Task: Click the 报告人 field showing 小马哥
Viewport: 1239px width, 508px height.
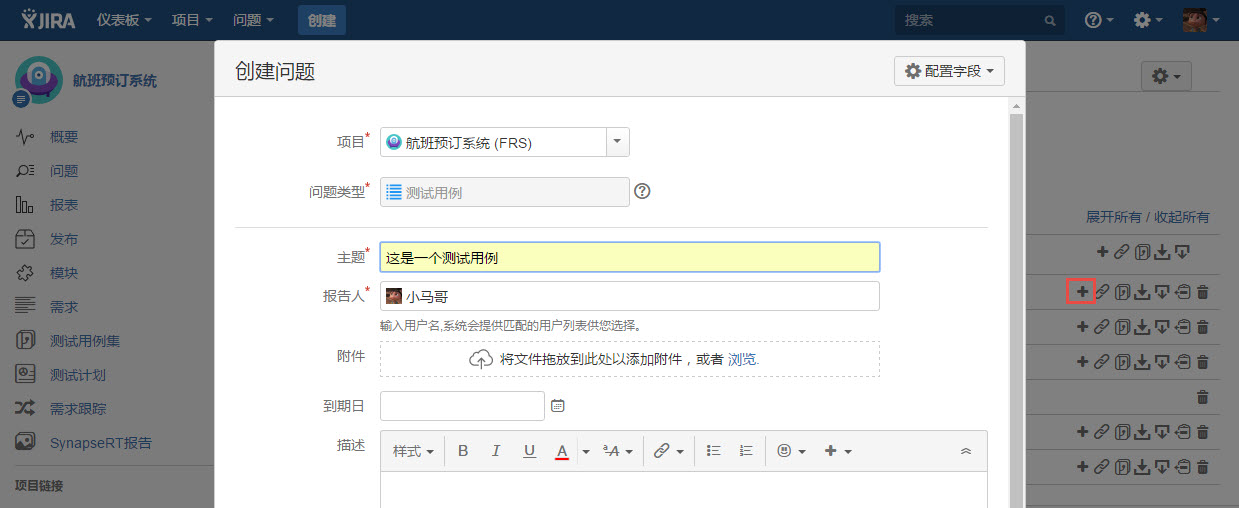Action: (x=630, y=296)
